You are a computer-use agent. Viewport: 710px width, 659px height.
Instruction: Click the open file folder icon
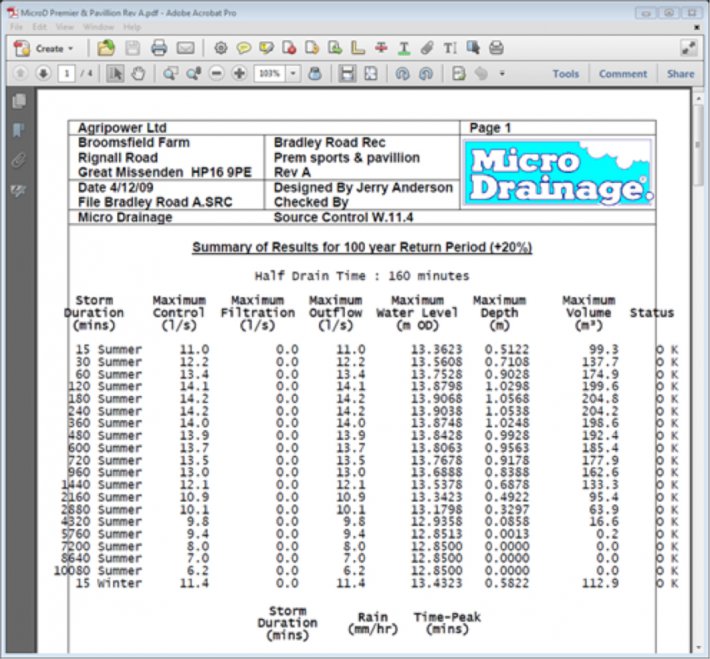106,48
